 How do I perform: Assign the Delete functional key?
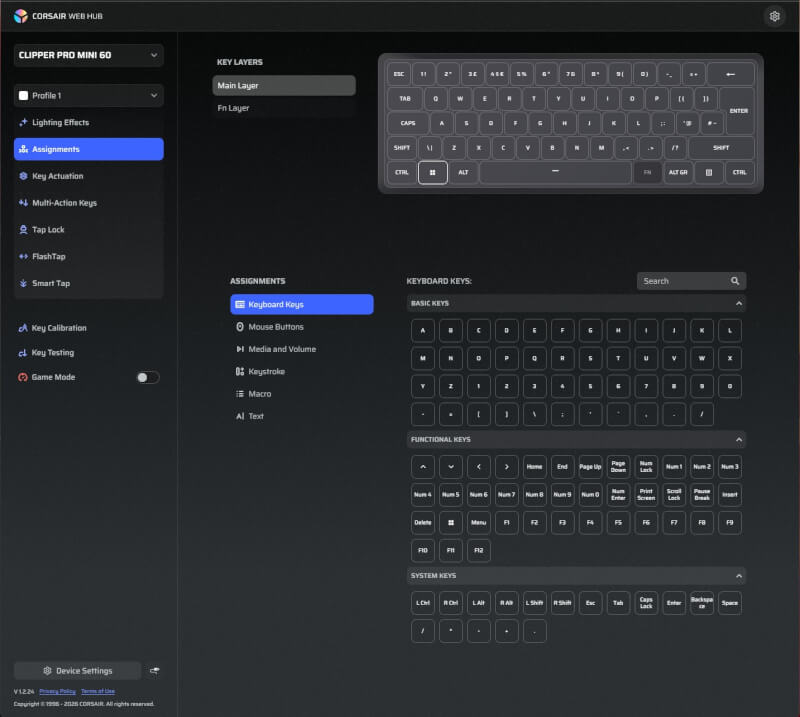click(x=423, y=523)
